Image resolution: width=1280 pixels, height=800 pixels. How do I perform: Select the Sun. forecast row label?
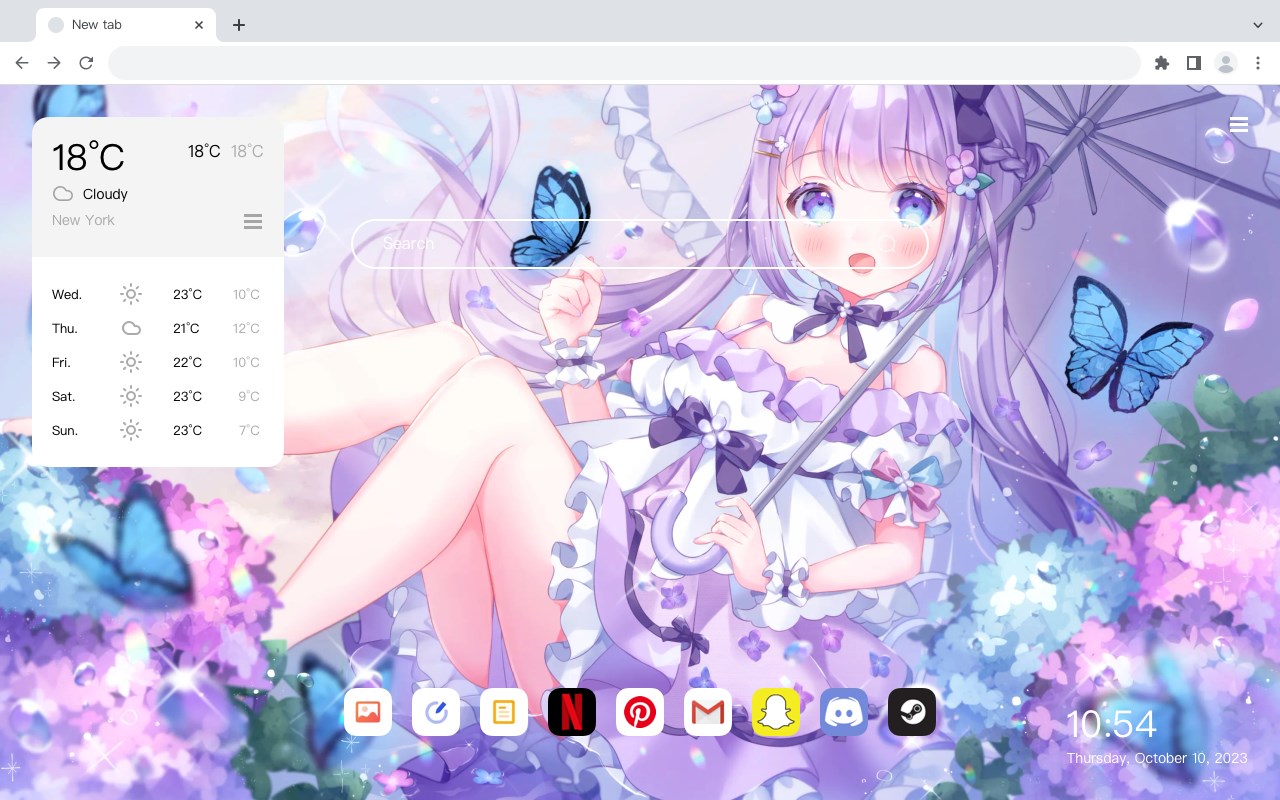point(65,430)
